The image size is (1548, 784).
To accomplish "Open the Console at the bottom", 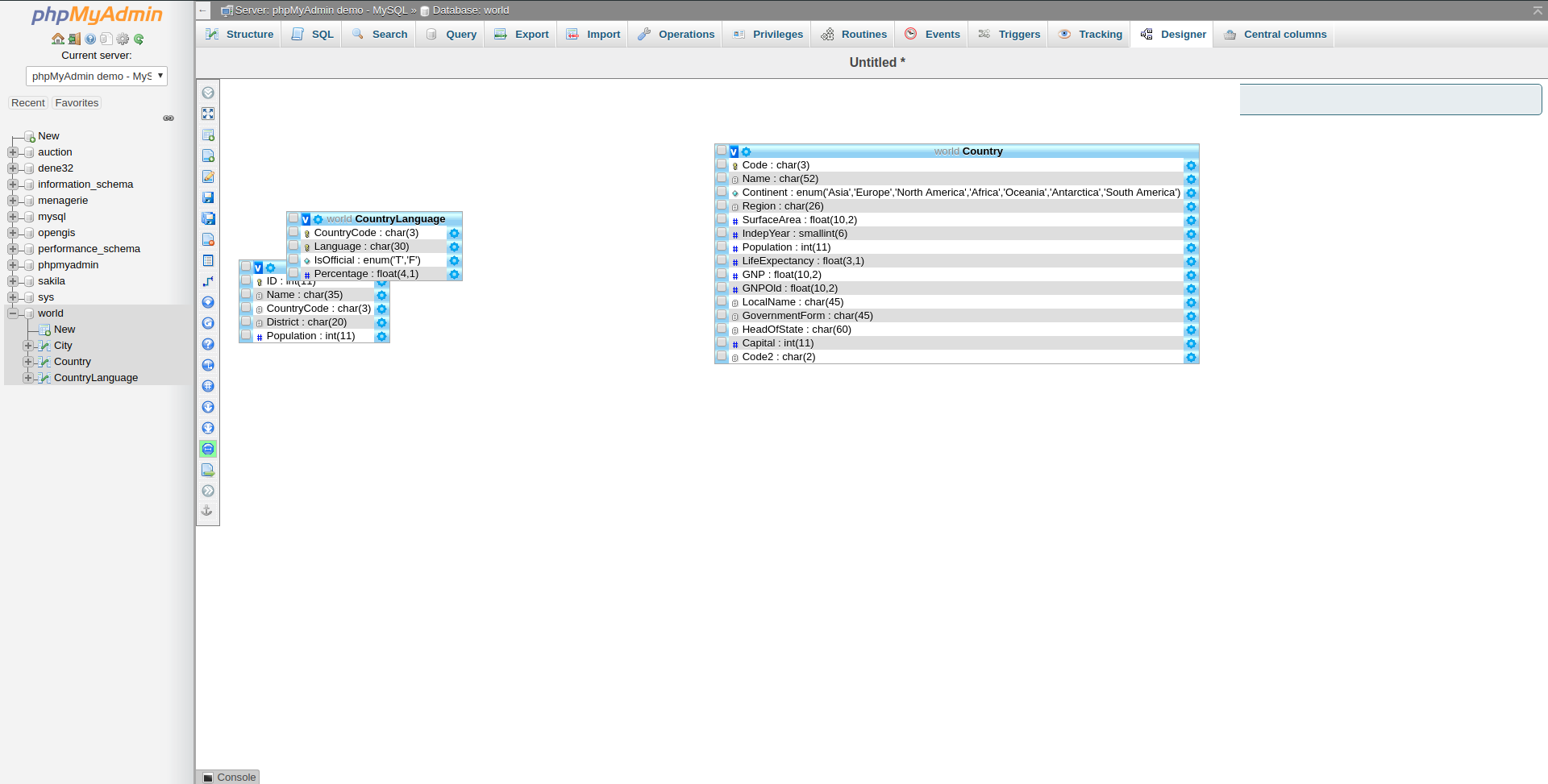I will tap(227, 777).
